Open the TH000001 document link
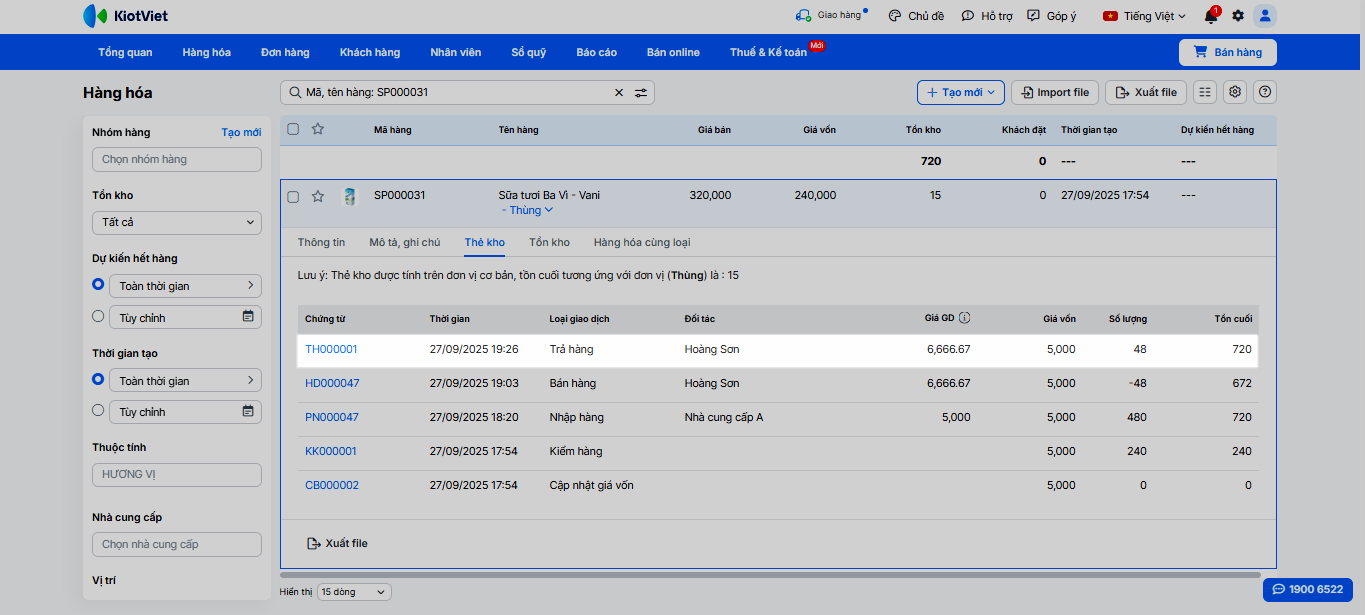The height and width of the screenshot is (615, 1365). click(331, 350)
